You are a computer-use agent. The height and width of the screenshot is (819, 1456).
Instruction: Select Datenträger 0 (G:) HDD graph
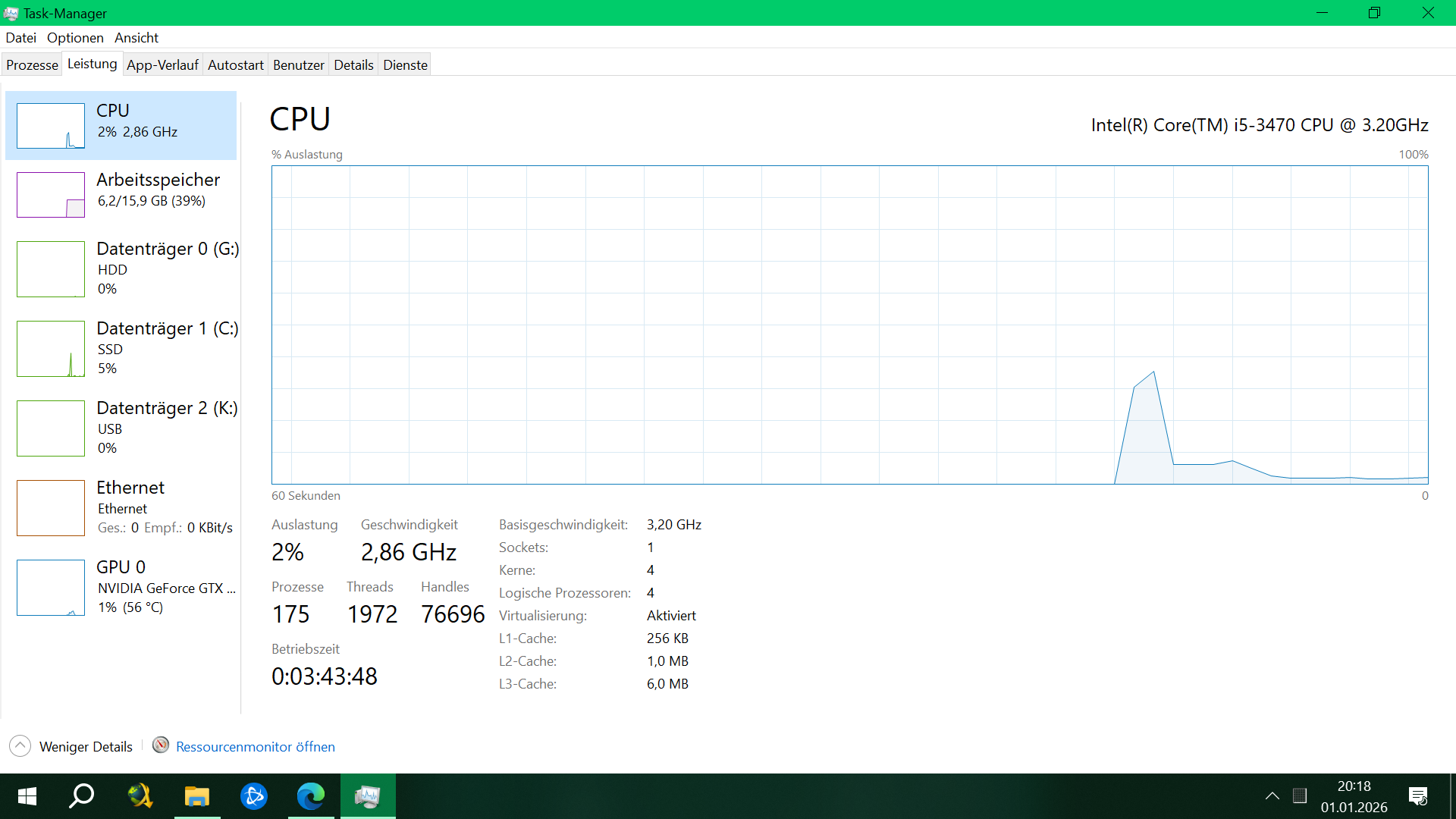click(x=51, y=269)
